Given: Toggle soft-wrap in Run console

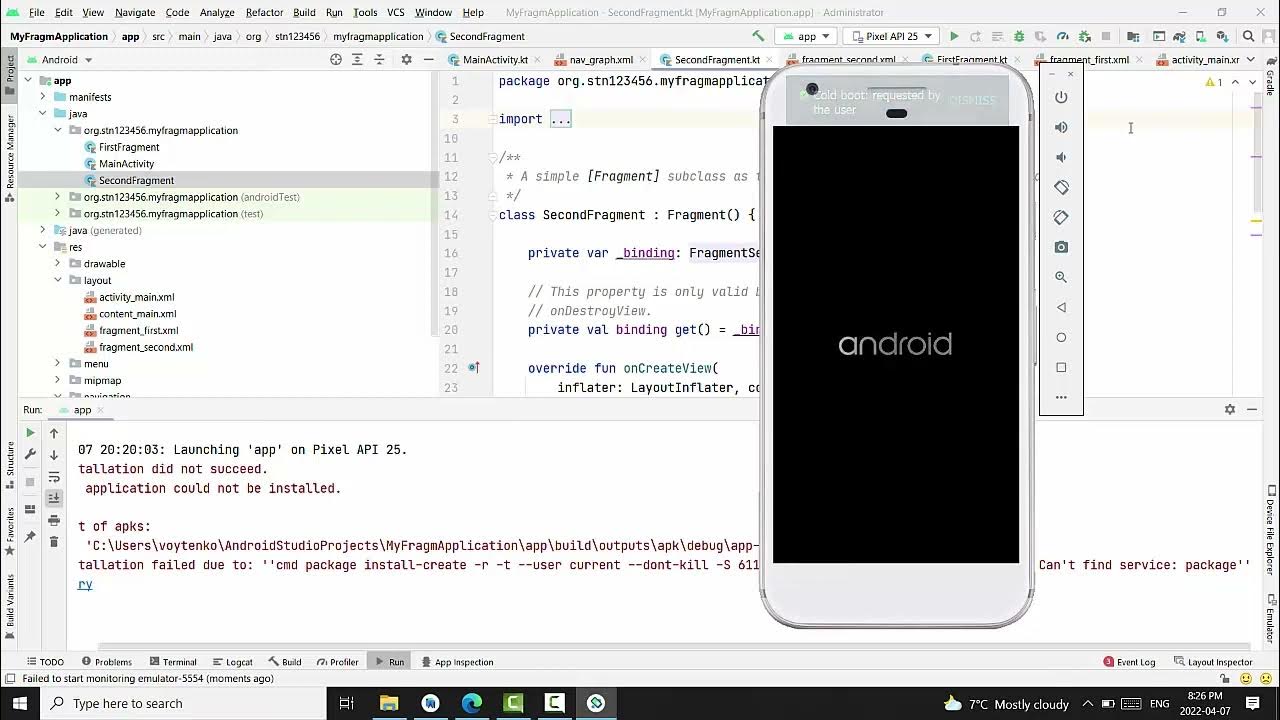Looking at the screenshot, I should tap(54, 477).
